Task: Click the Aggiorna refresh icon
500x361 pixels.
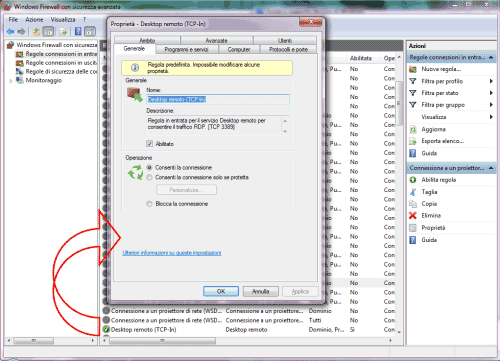Action: click(x=413, y=129)
